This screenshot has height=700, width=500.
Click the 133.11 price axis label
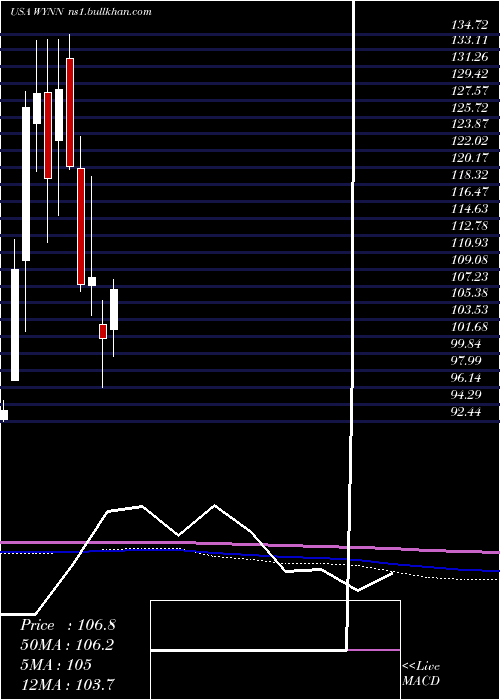click(x=470, y=40)
